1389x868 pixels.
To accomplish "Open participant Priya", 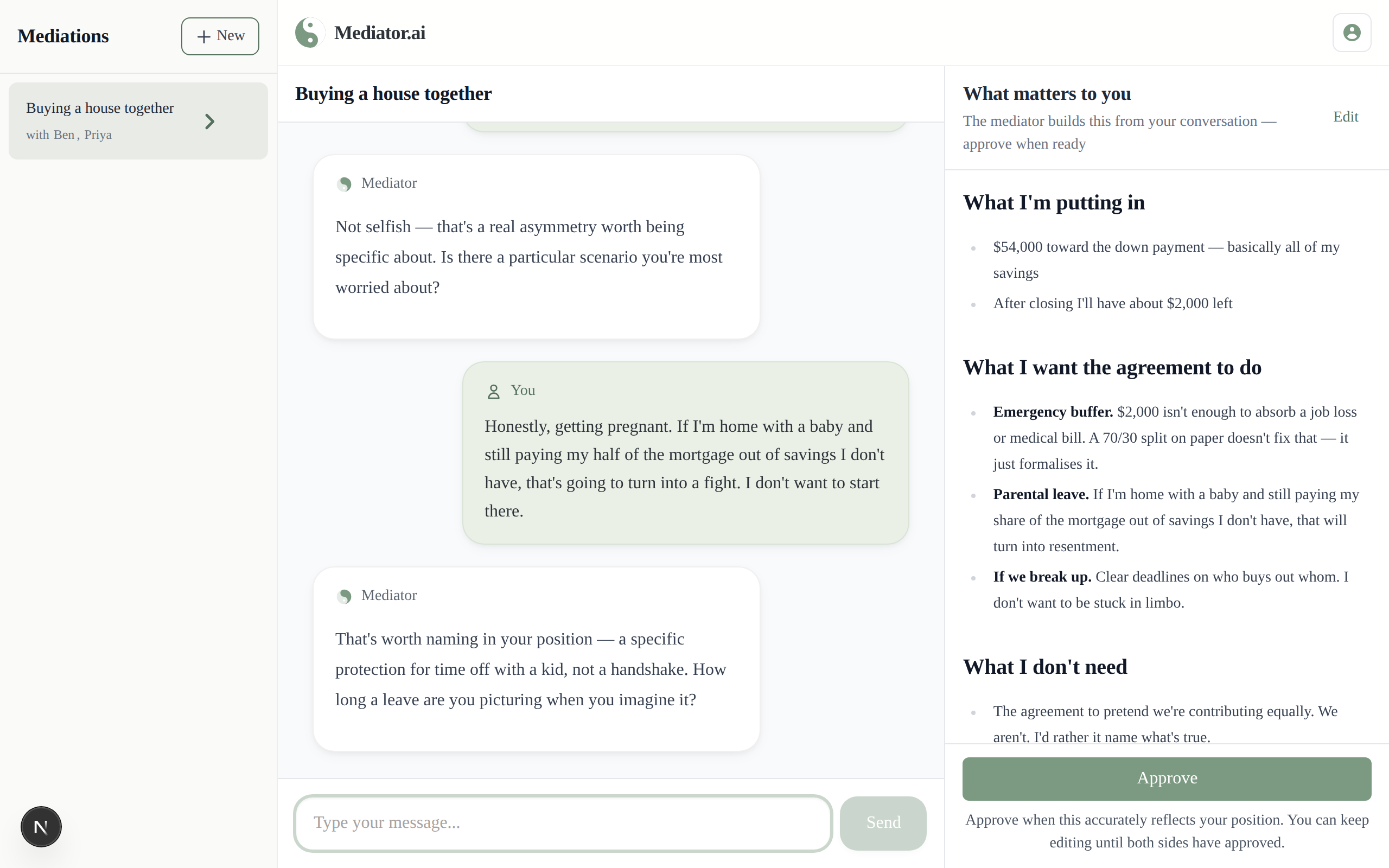I will click(98, 135).
